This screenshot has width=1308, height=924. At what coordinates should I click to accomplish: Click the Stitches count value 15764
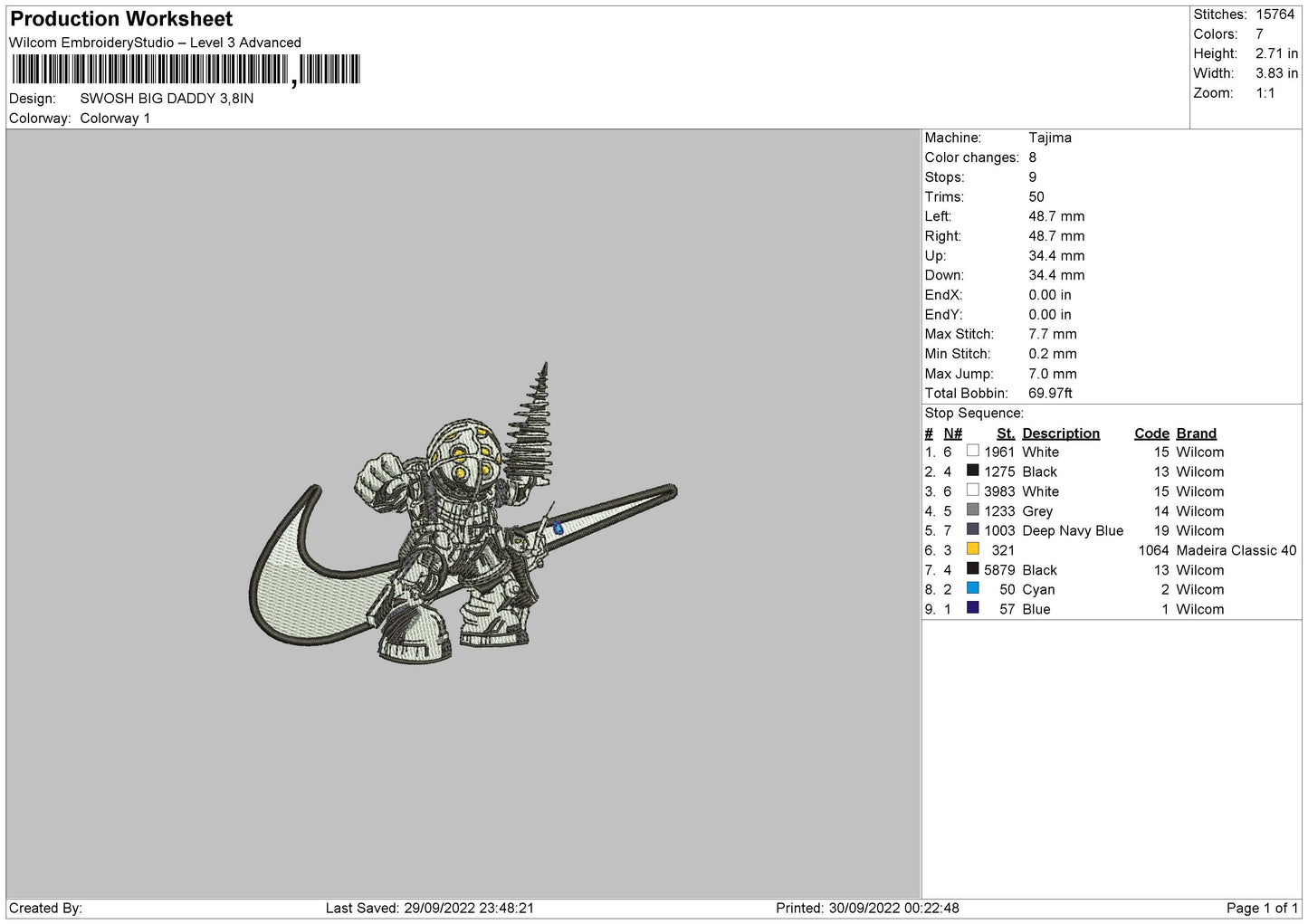pyautogui.click(x=1275, y=14)
